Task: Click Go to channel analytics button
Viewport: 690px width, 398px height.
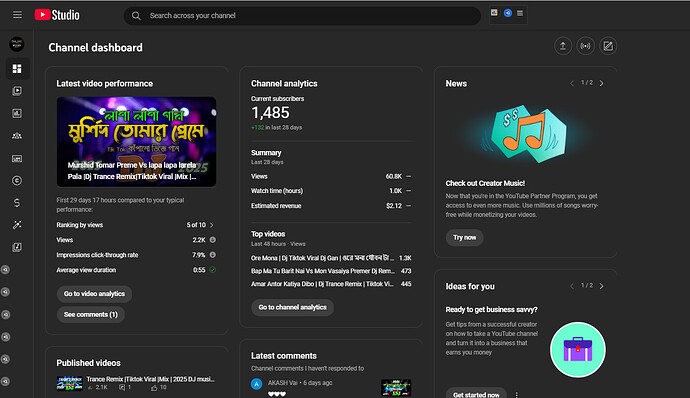Action: pos(293,307)
